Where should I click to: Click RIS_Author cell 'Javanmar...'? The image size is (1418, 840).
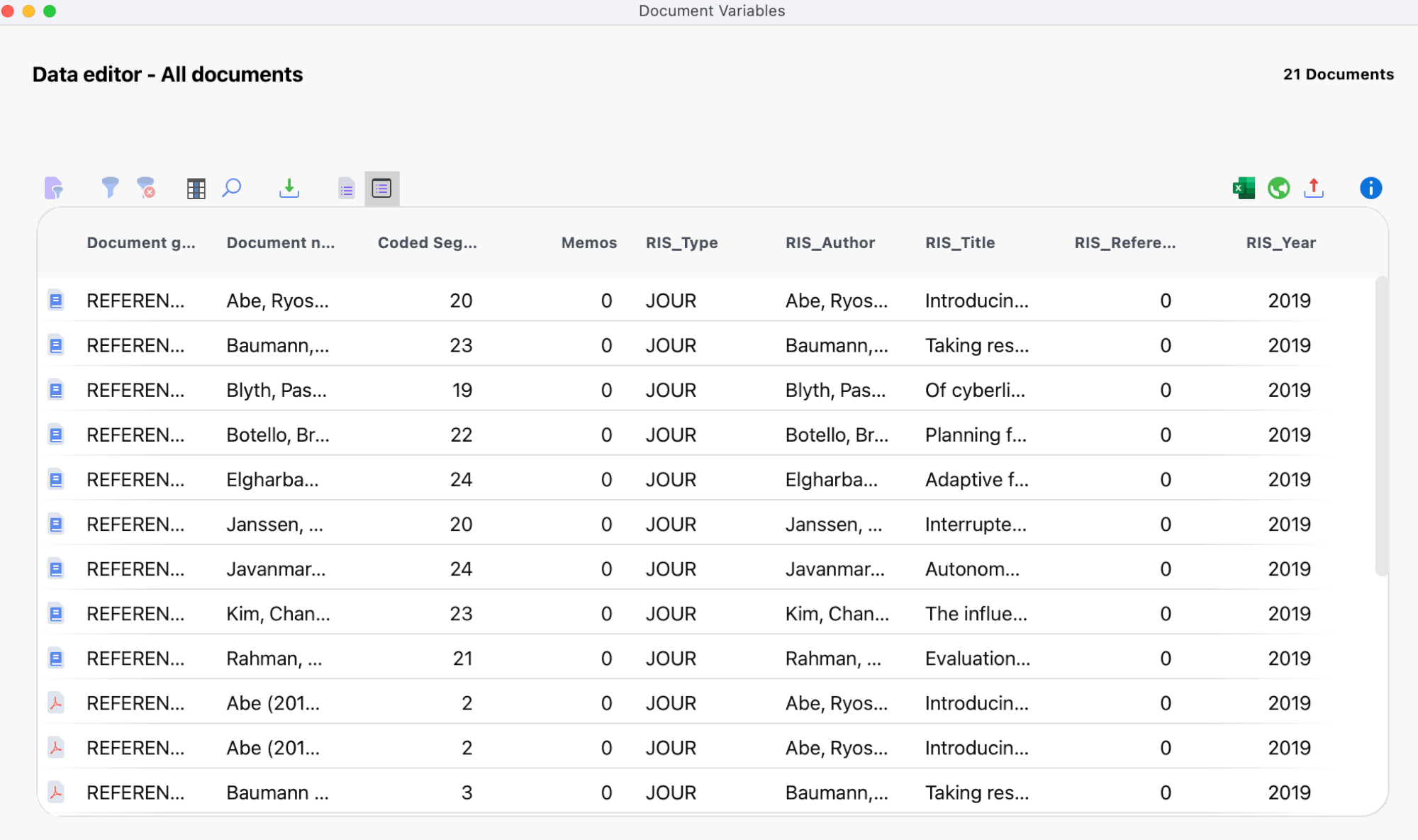point(834,569)
